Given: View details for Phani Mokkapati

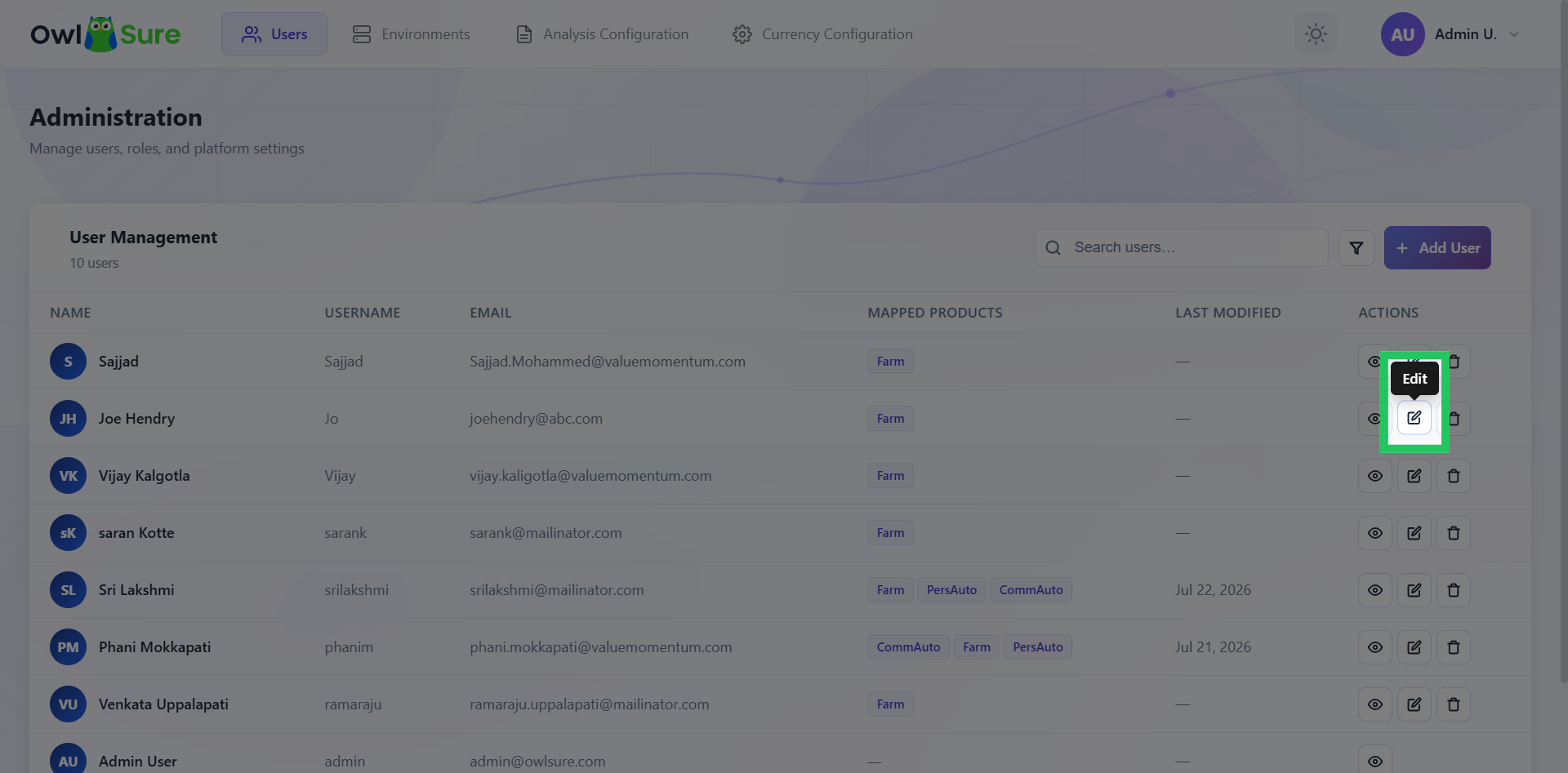Looking at the screenshot, I should click(x=1374, y=647).
